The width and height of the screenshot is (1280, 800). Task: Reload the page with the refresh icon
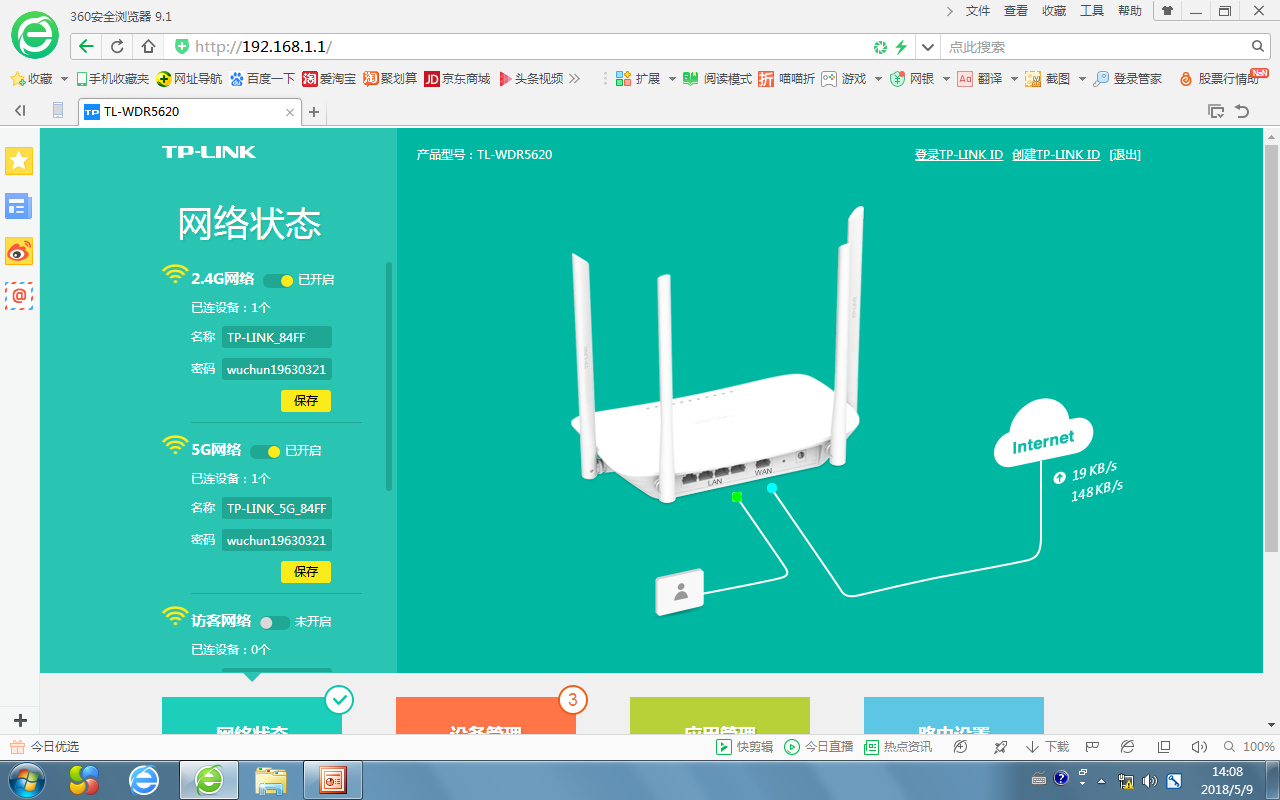117,46
